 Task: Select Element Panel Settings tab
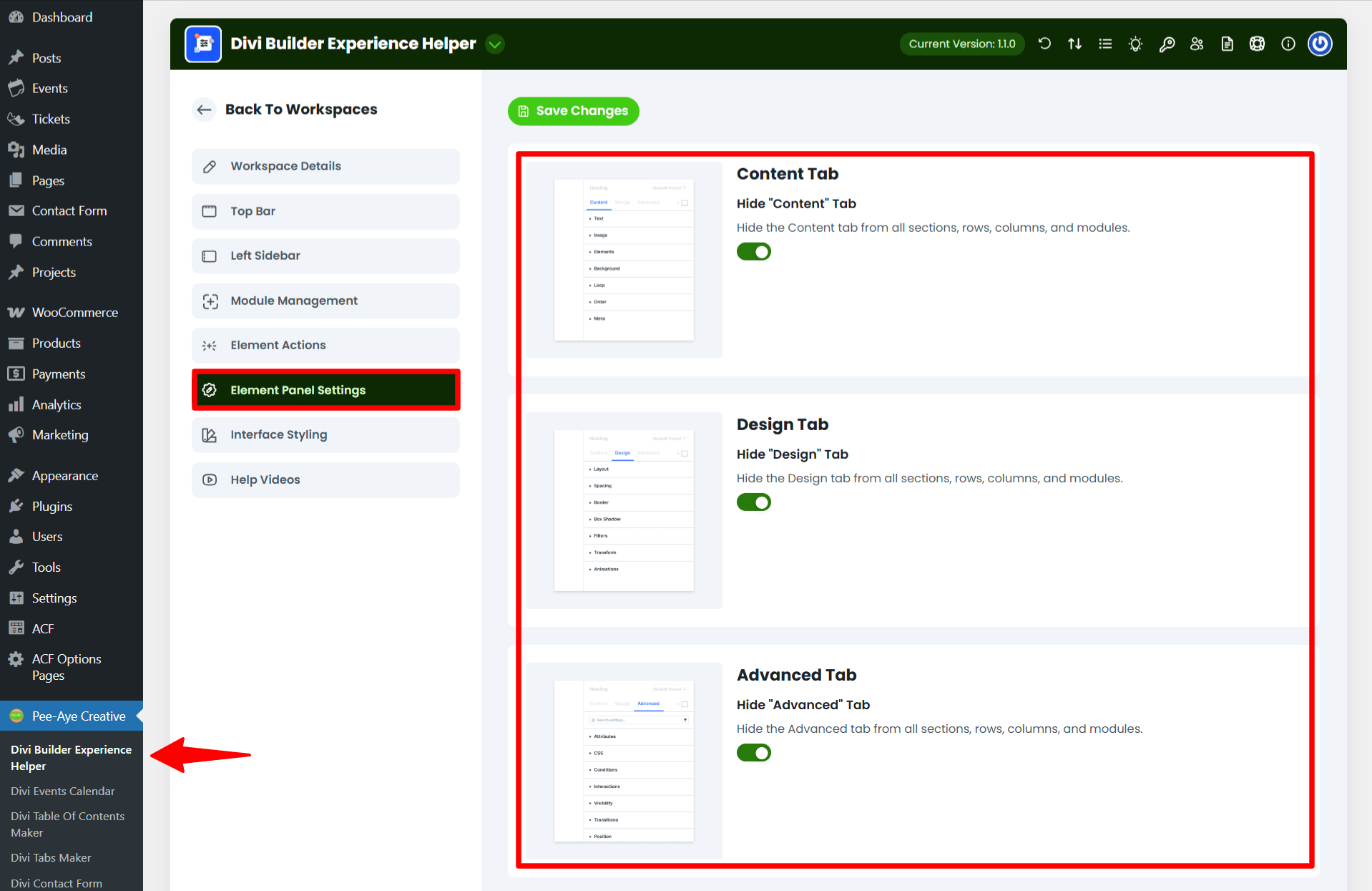pyautogui.click(x=325, y=390)
